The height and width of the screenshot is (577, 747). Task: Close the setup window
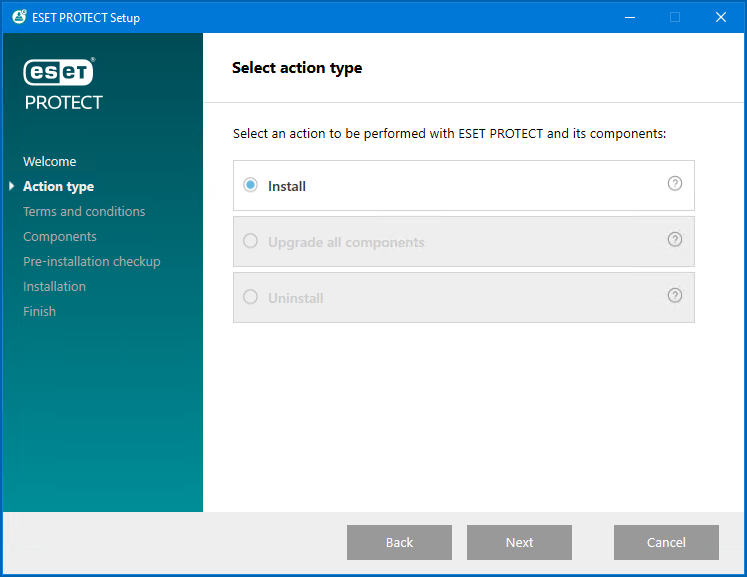click(x=720, y=17)
